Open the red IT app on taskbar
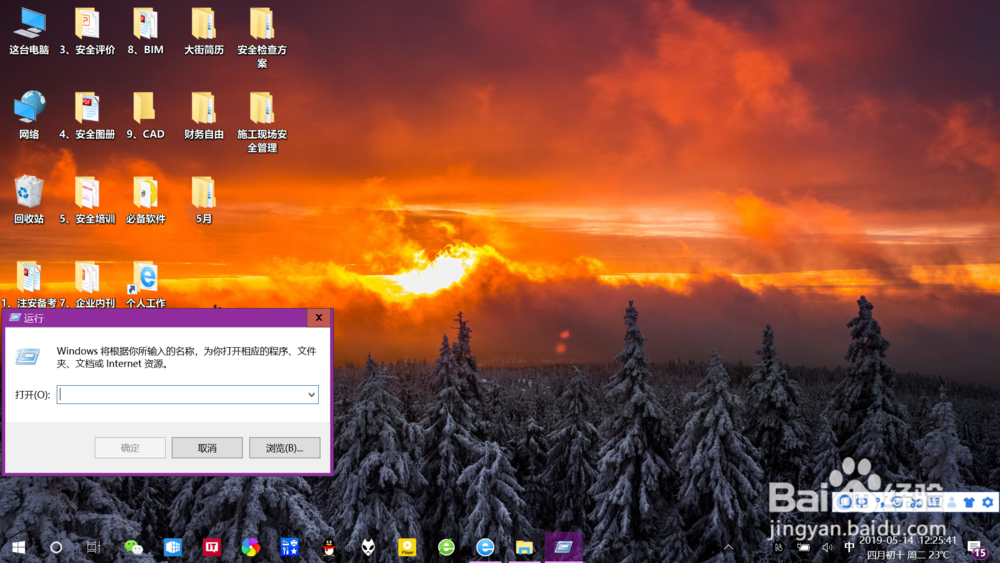Viewport: 1000px width, 563px height. click(x=212, y=547)
